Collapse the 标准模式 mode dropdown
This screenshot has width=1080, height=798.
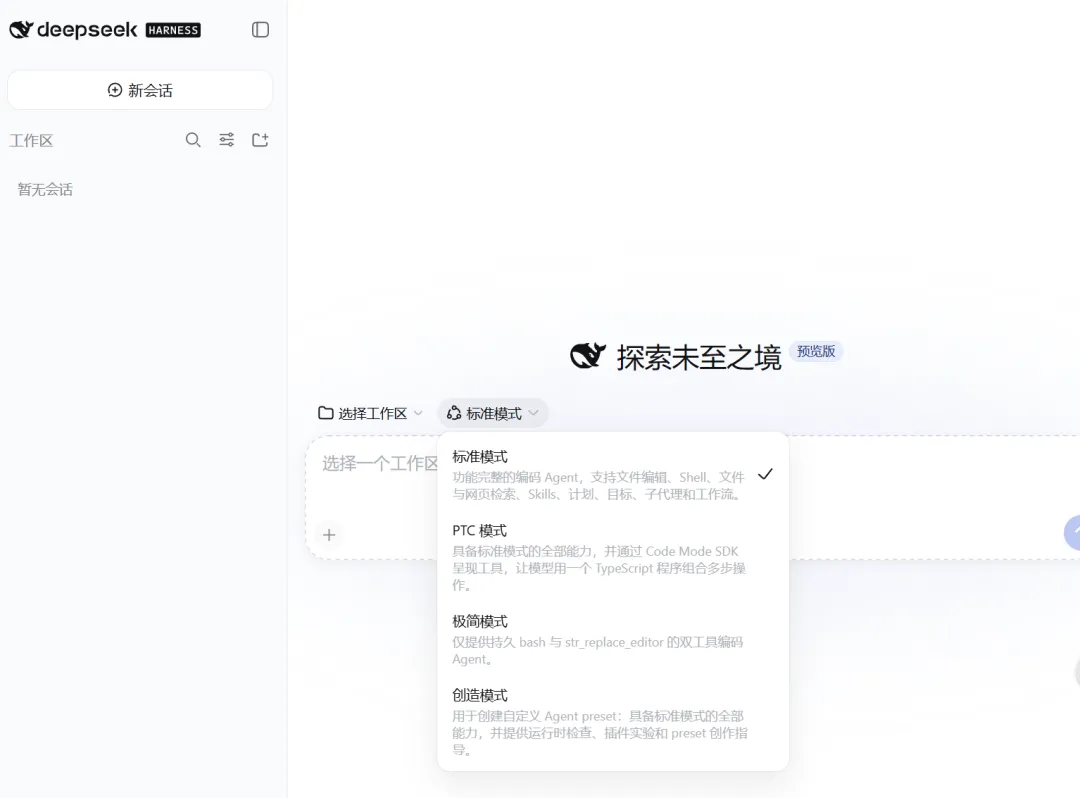tap(493, 413)
